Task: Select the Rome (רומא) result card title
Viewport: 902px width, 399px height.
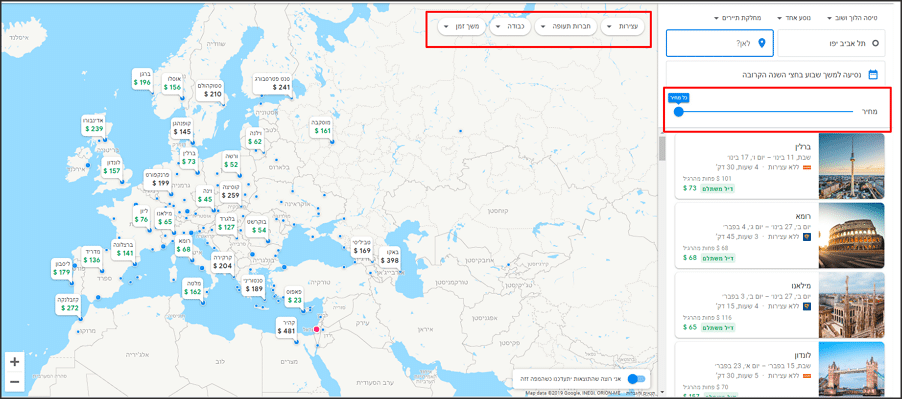Action: [x=802, y=216]
